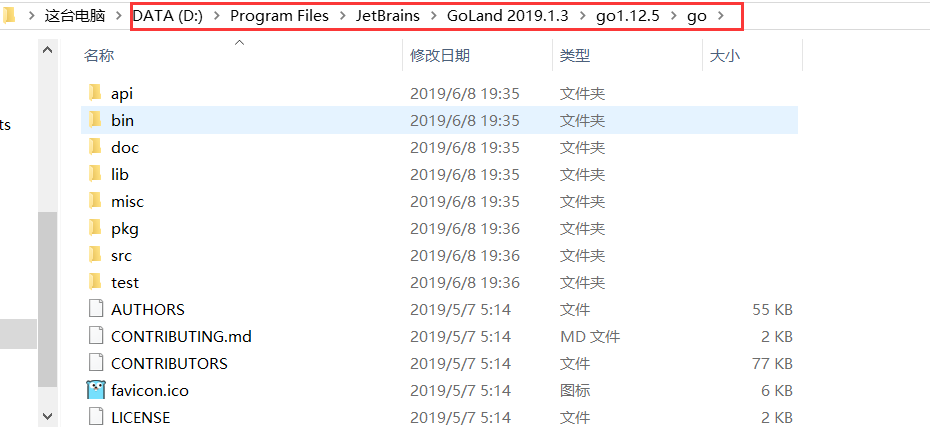Select the misc folder icon
Screen dimensions: 930x436
[95, 201]
